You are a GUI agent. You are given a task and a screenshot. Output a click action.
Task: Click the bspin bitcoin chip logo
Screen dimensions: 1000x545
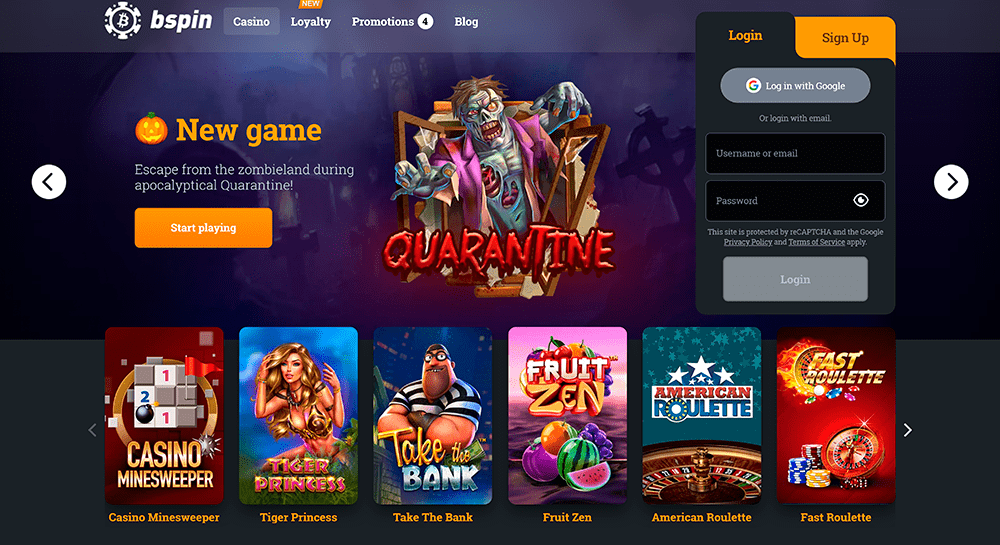pyautogui.click(x=122, y=20)
